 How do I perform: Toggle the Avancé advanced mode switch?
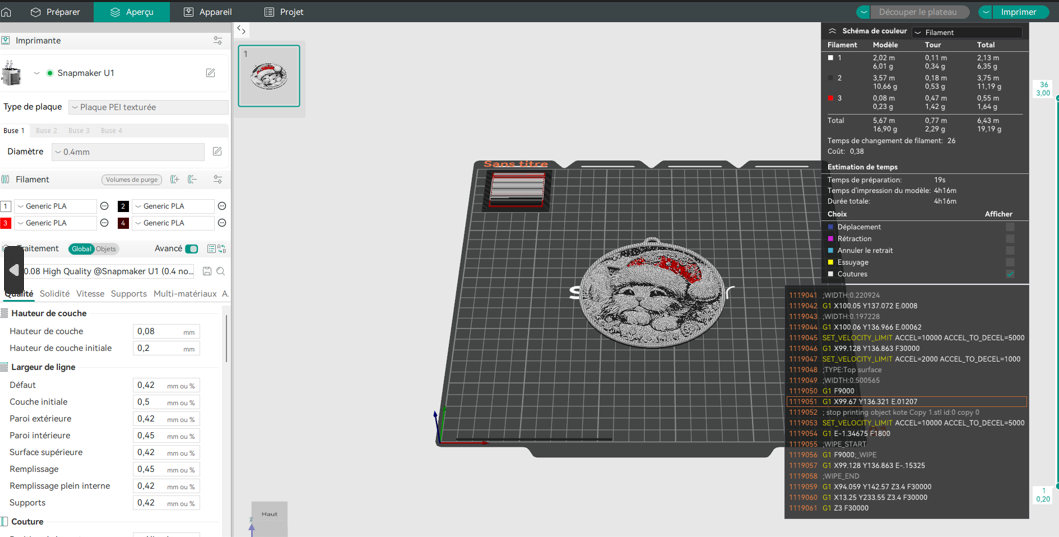[x=192, y=249]
